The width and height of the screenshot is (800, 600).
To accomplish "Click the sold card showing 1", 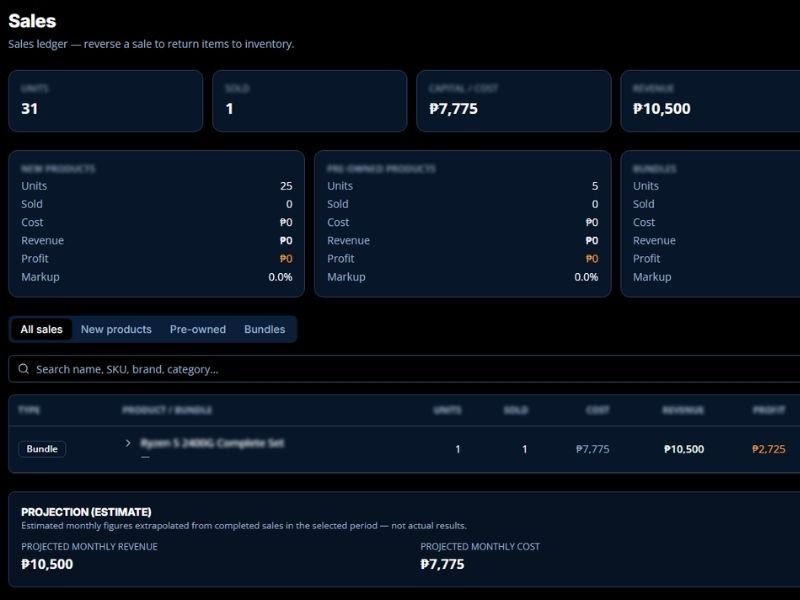I will pos(310,101).
